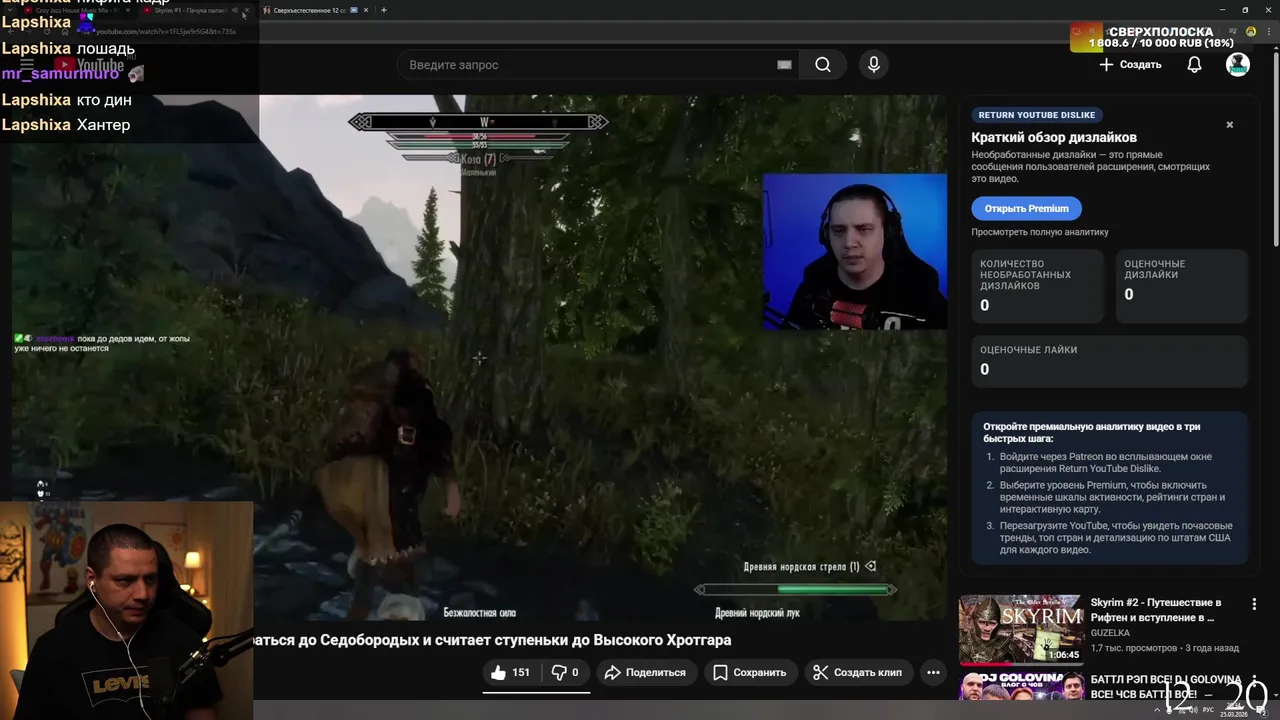Close the Сверхъестественное 12 browser tab
This screenshot has width=1280, height=720.
tap(366, 10)
